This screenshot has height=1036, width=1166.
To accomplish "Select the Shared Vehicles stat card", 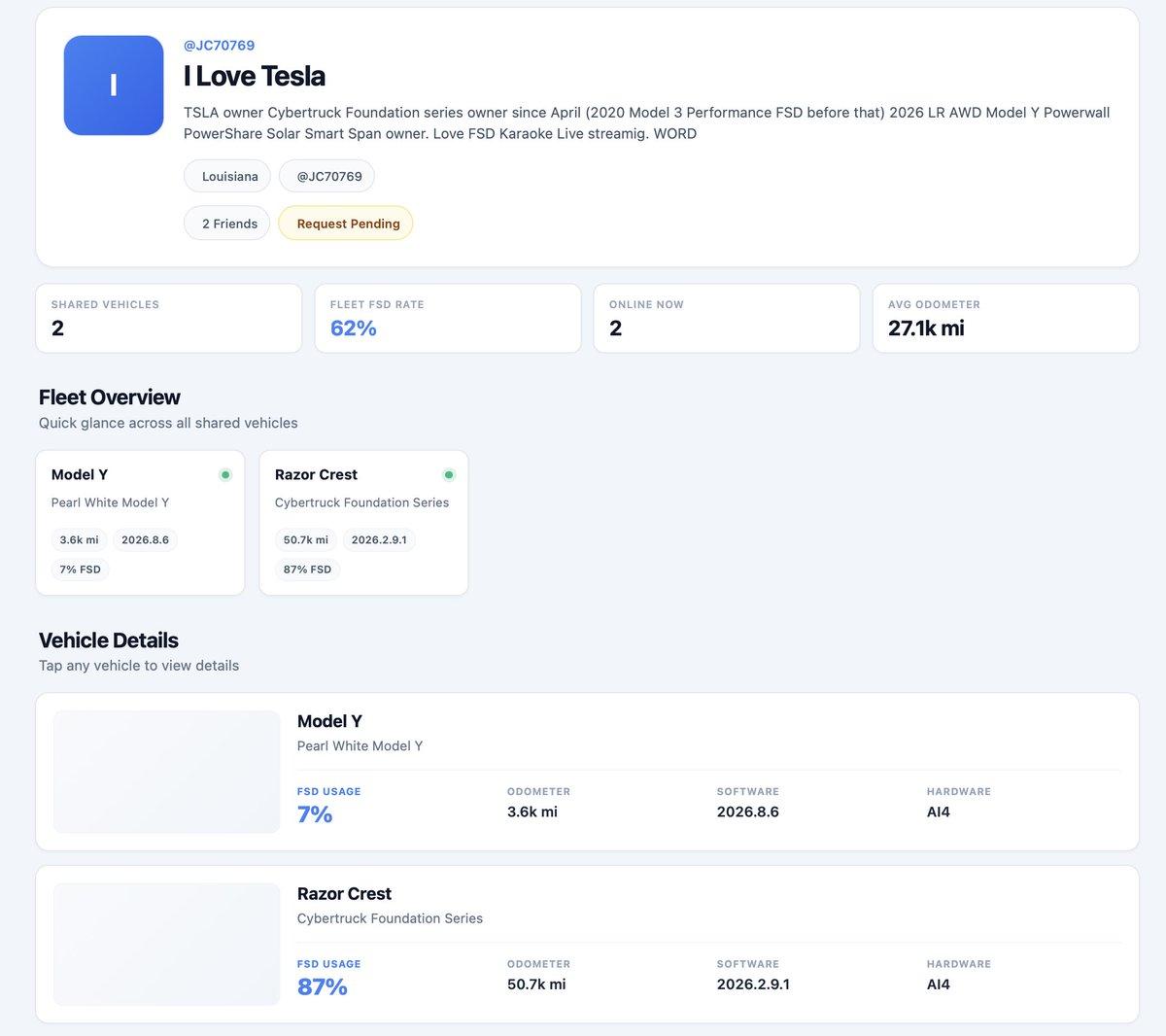I will click(168, 318).
